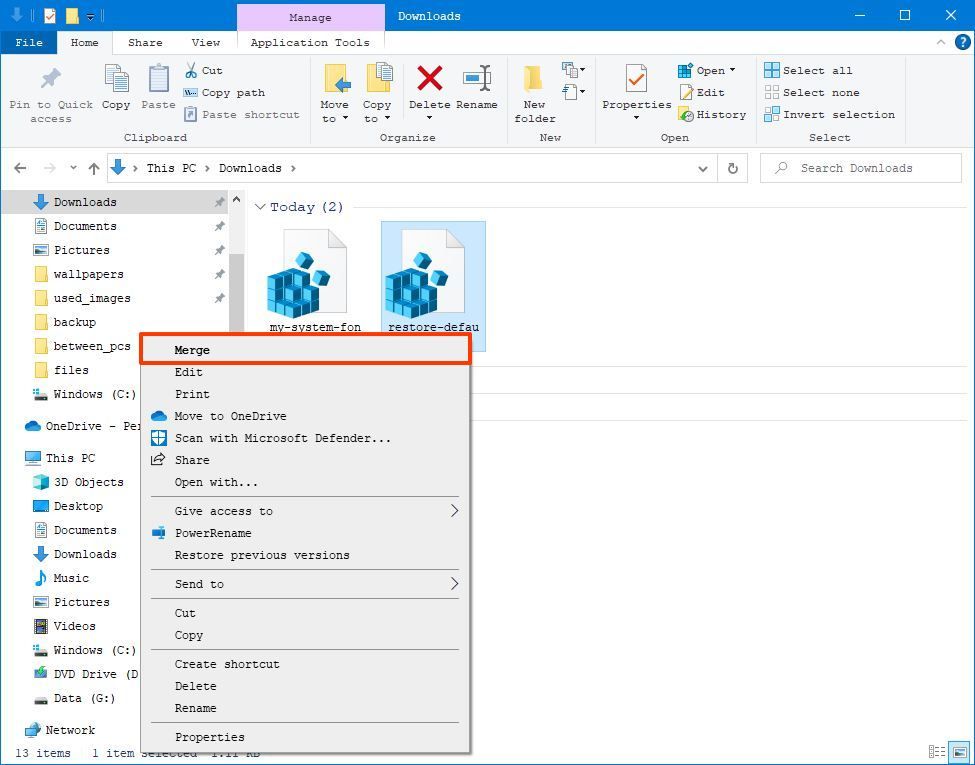Viewport: 975px width, 765px height.
Task: Invert the current selection
Action: 830,114
